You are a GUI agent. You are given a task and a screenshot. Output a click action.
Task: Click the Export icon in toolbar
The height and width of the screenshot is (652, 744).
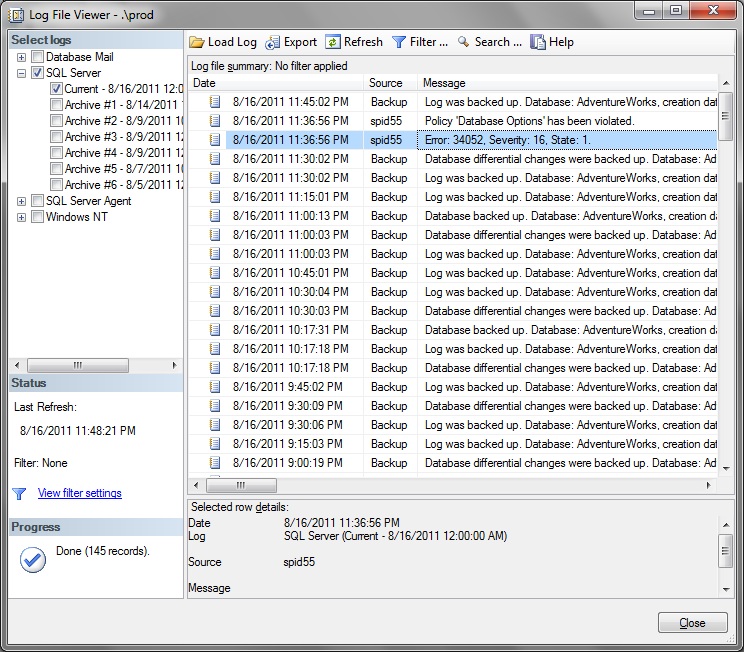click(x=273, y=42)
